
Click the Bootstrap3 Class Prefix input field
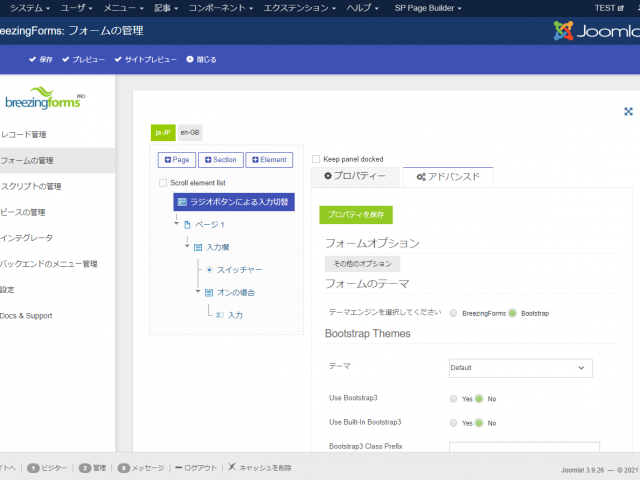tap(524, 447)
